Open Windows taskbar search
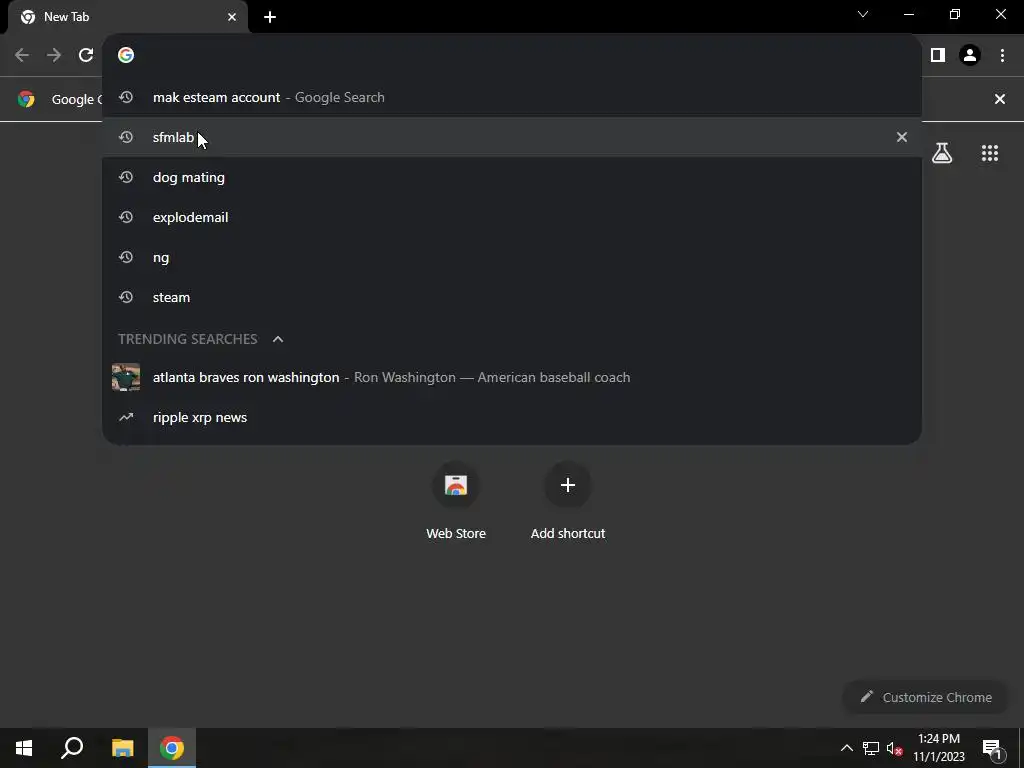 pos(72,748)
